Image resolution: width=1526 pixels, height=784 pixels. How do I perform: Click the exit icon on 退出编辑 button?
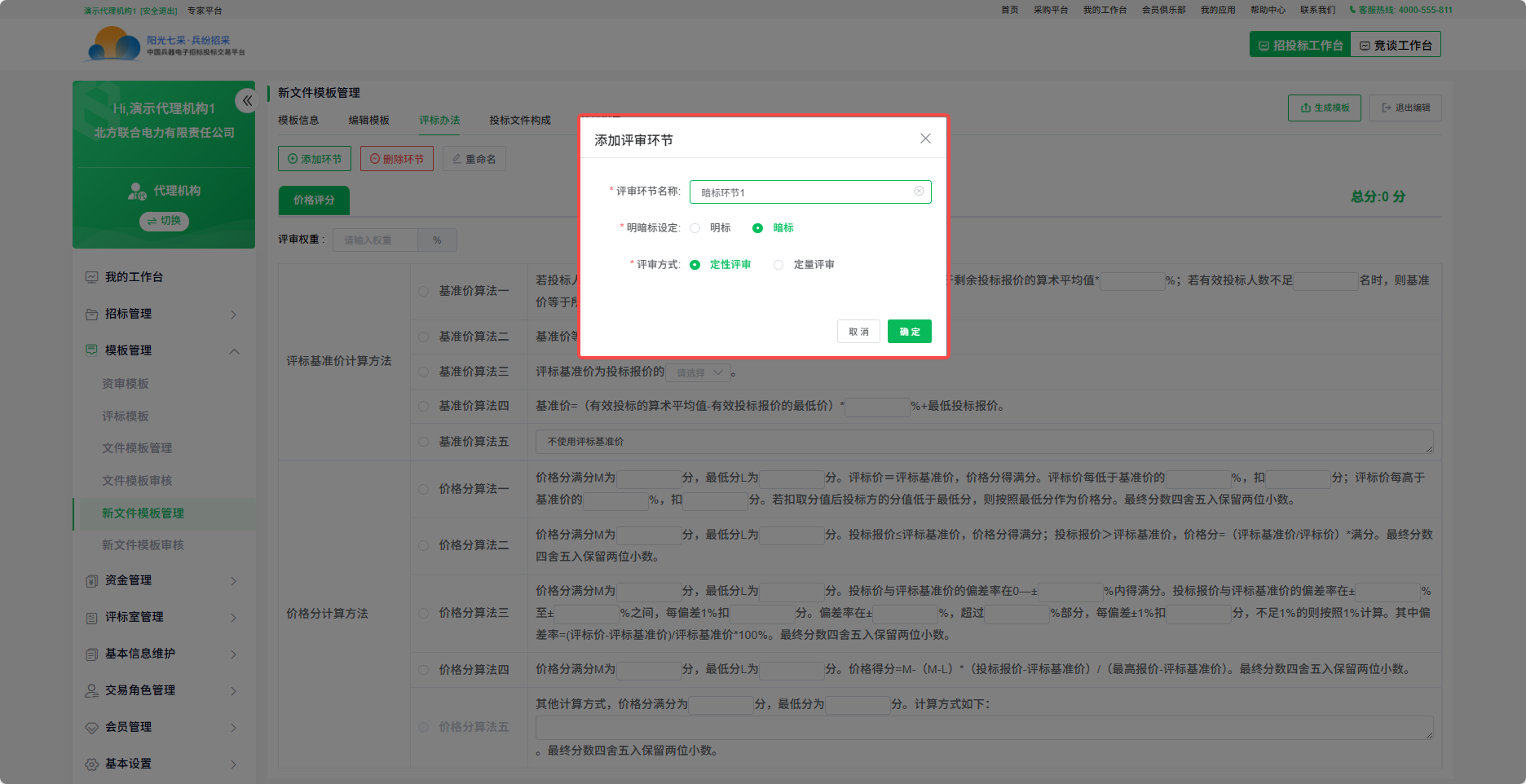1386,108
